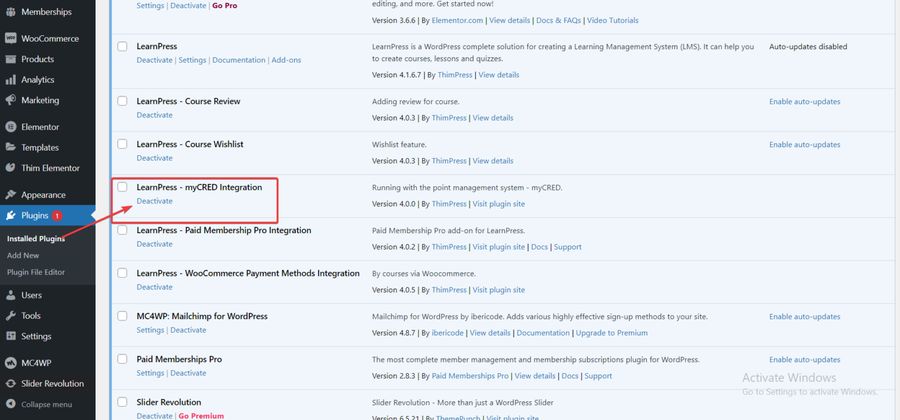Deactivate the WooCommerce Payment Methods Integration plugin
The height and width of the screenshot is (420, 900).
coord(154,287)
